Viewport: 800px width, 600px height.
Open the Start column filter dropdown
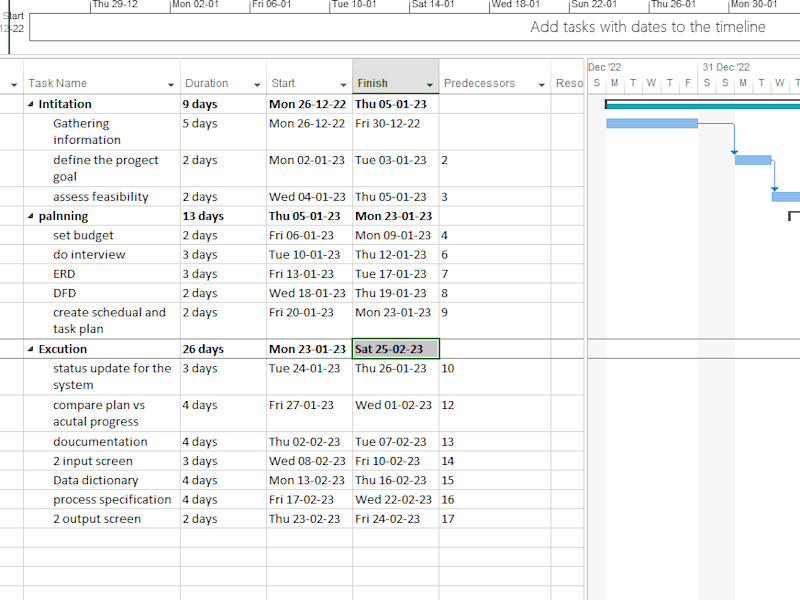343,85
